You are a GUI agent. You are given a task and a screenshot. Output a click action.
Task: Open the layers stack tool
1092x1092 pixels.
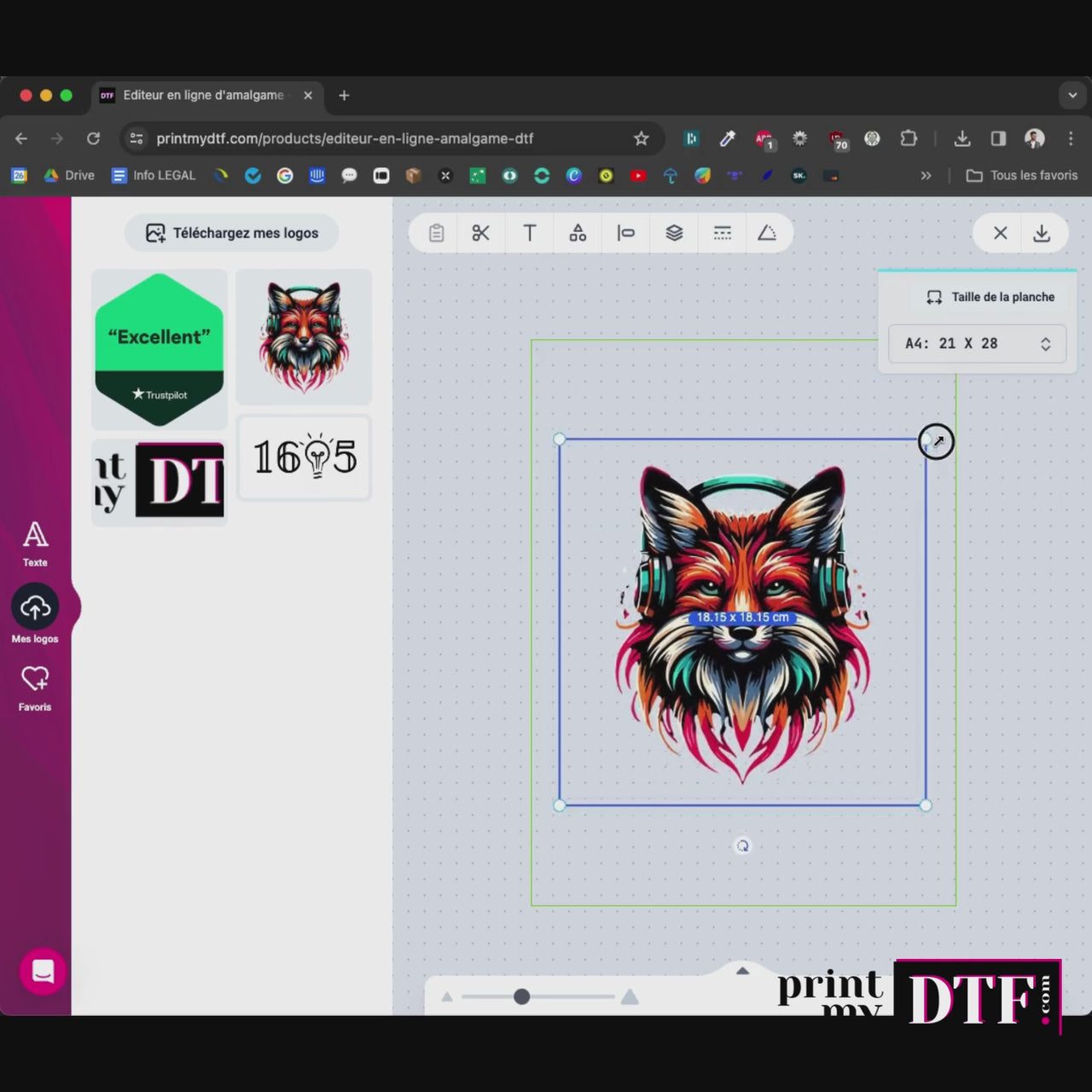(674, 233)
